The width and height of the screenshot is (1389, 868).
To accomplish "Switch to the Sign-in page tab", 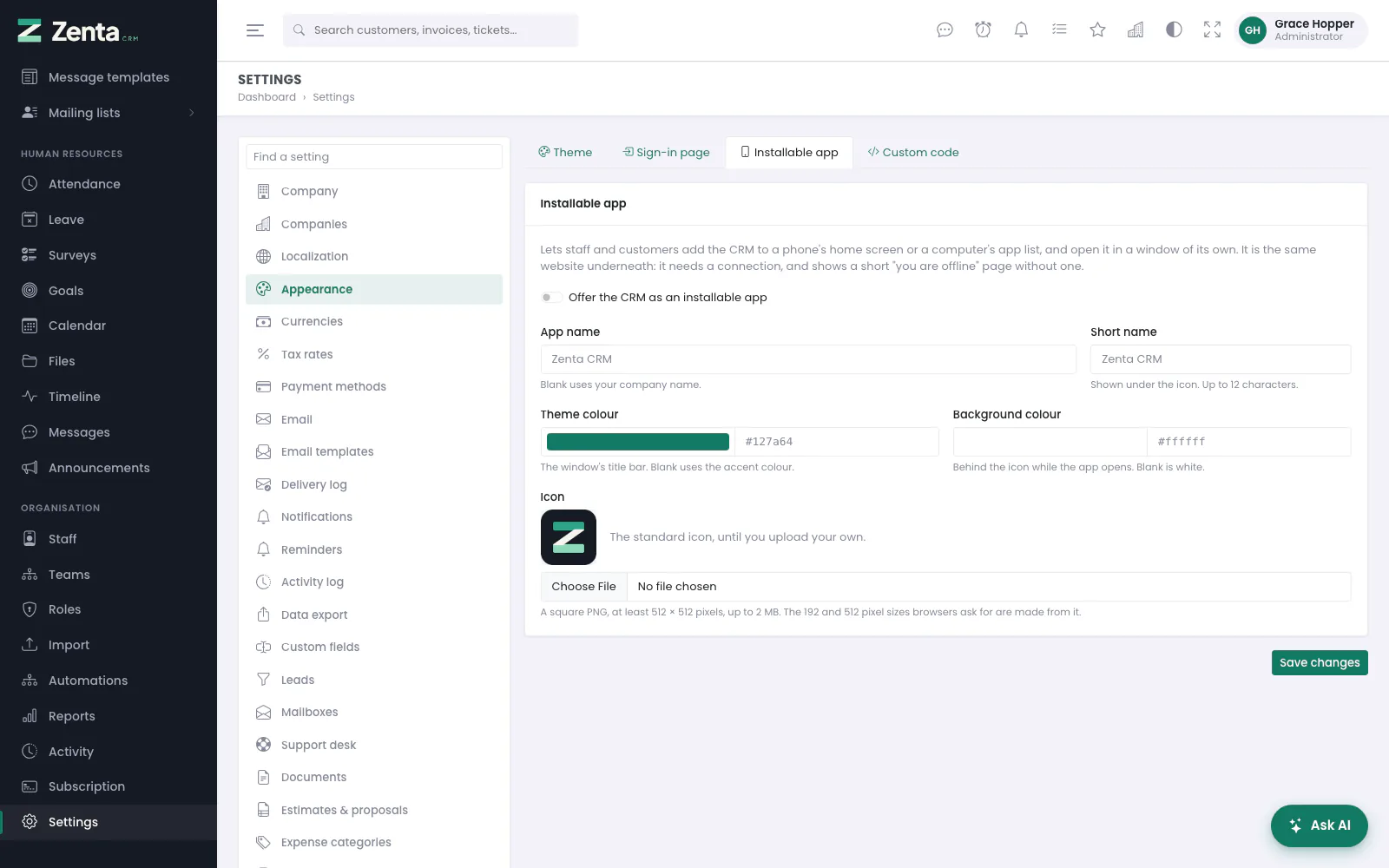I will tap(667, 152).
